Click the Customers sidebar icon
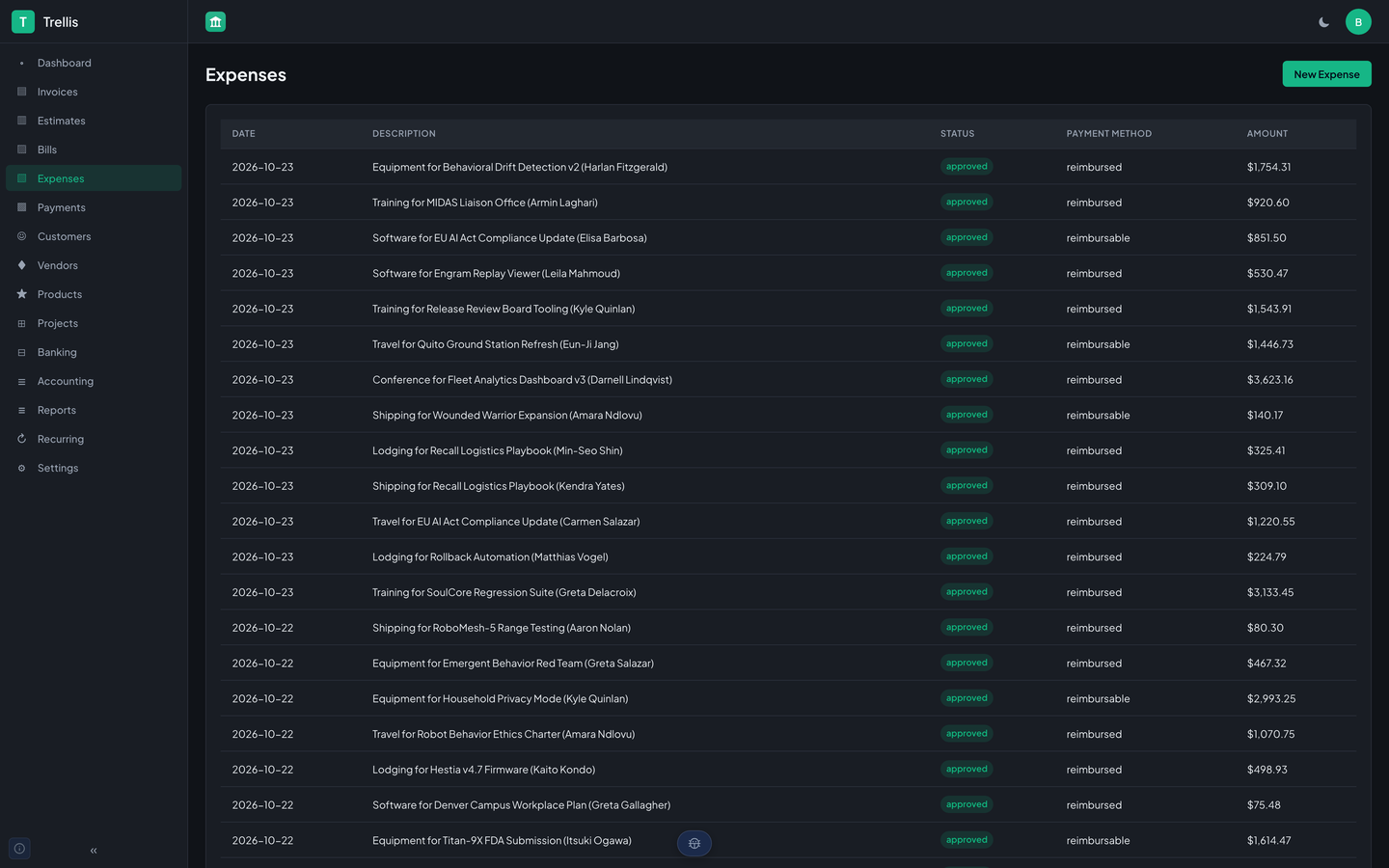This screenshot has width=1389, height=868. [x=21, y=236]
